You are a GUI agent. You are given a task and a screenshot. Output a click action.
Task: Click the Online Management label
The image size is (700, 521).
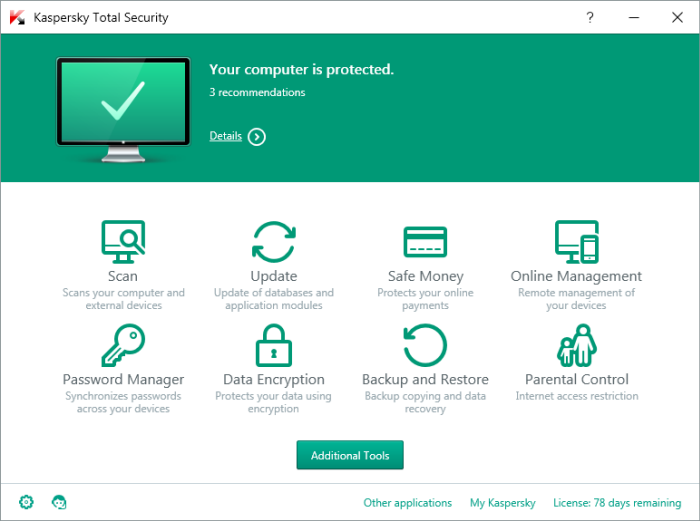(x=576, y=276)
